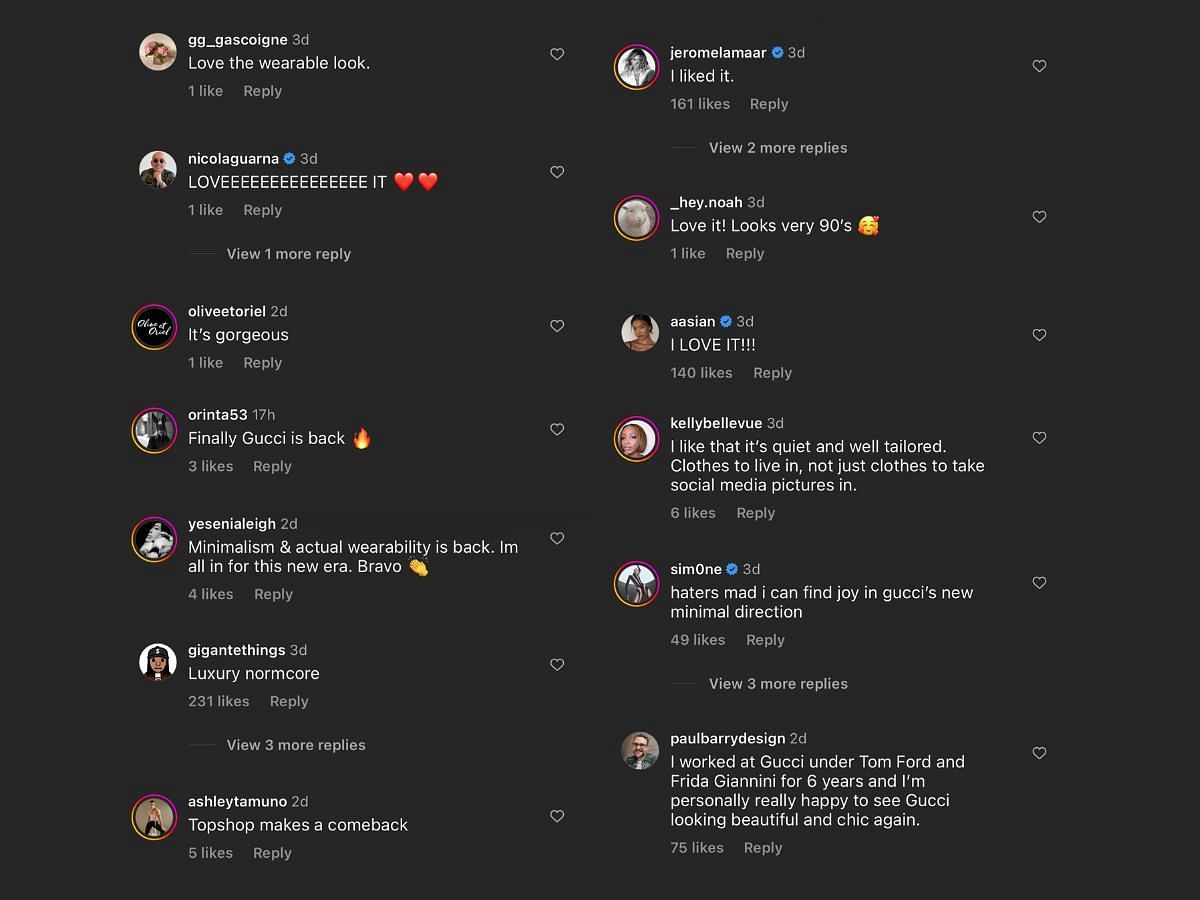
Task: Toggle heart on yesenialeigh's minimalism comment
Action: click(x=557, y=538)
